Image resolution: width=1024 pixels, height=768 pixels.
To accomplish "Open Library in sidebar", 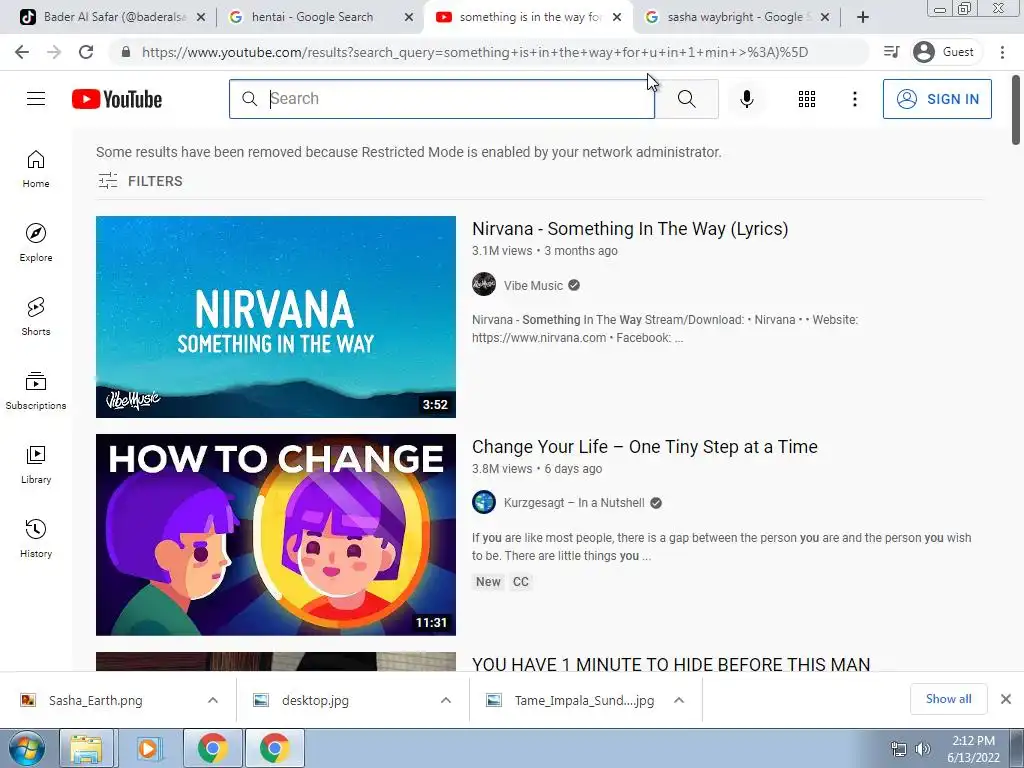I will click(36, 464).
